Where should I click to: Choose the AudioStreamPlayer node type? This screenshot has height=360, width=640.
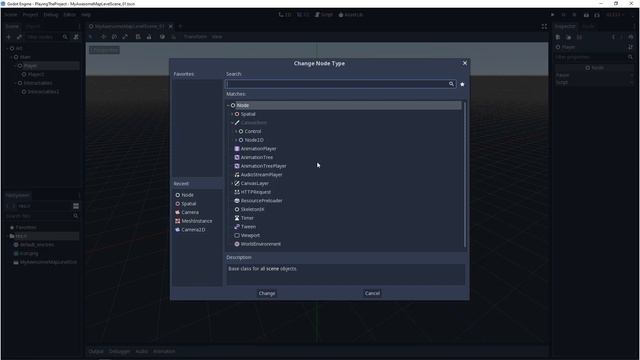point(261,175)
